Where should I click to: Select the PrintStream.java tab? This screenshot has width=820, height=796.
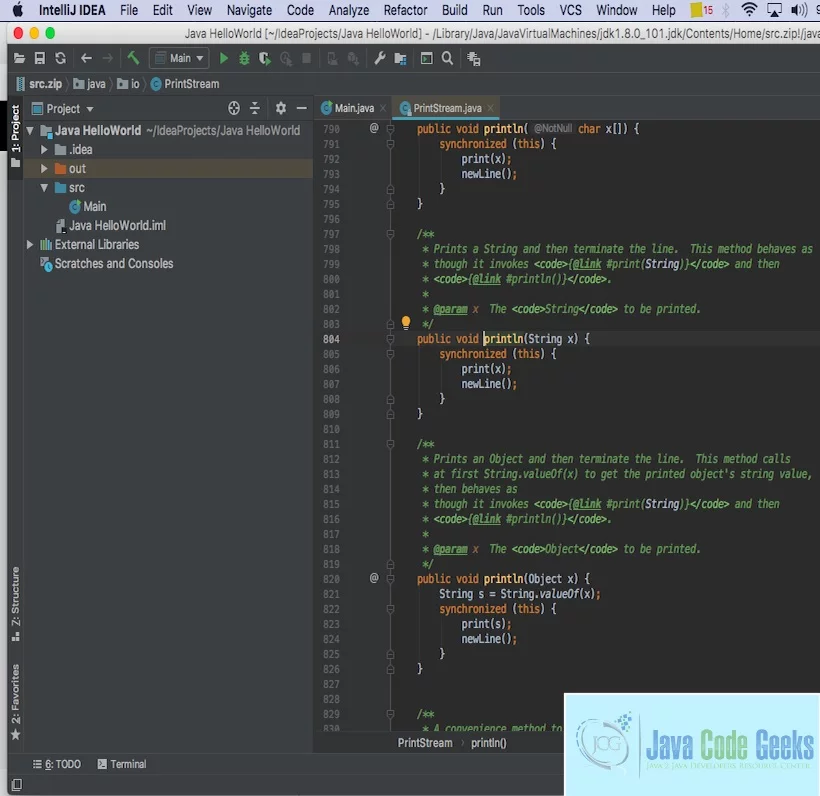[x=447, y=108]
